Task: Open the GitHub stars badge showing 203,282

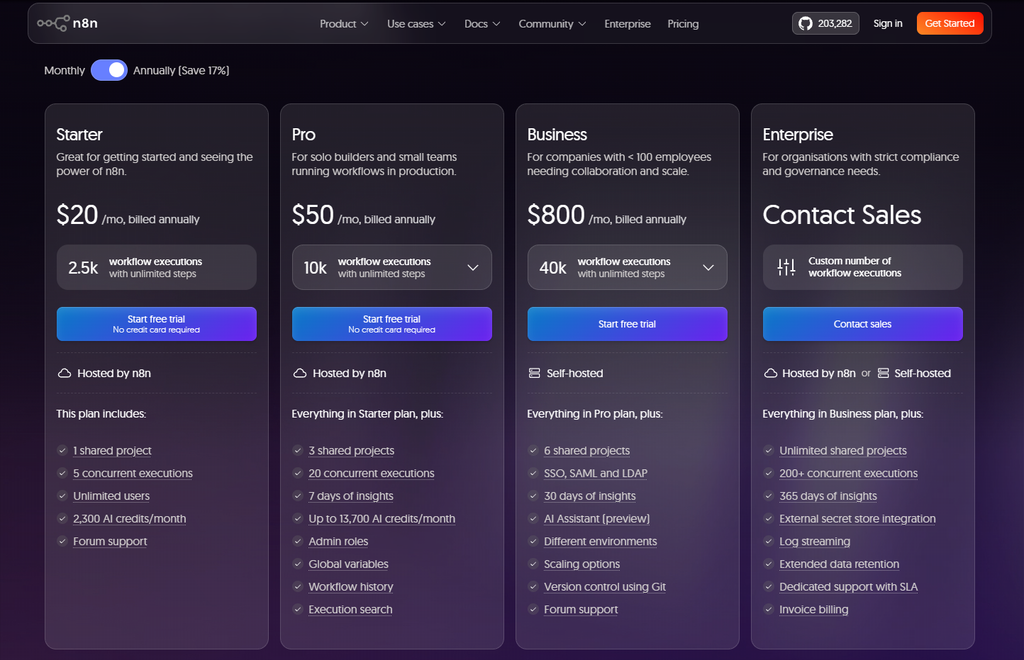Action: coord(825,24)
